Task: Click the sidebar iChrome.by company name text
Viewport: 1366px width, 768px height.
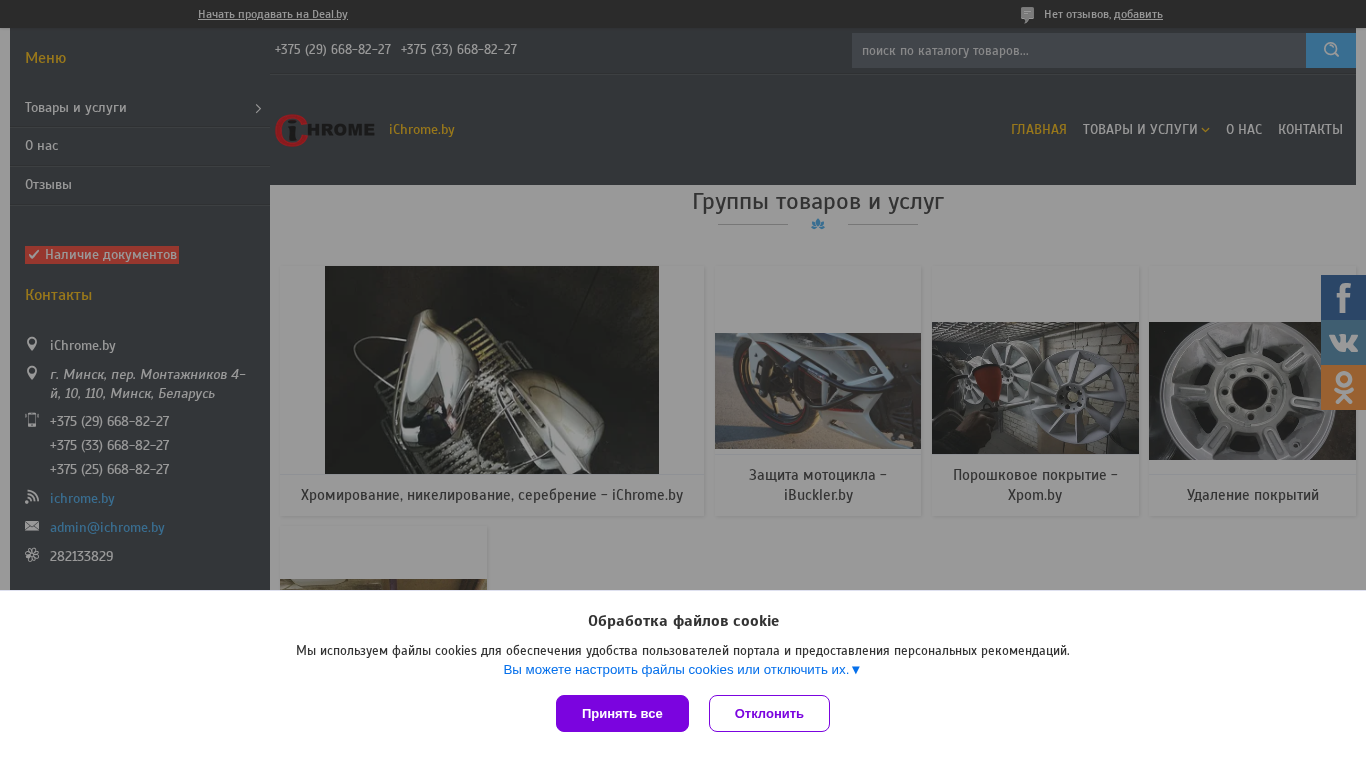Action: [x=83, y=346]
